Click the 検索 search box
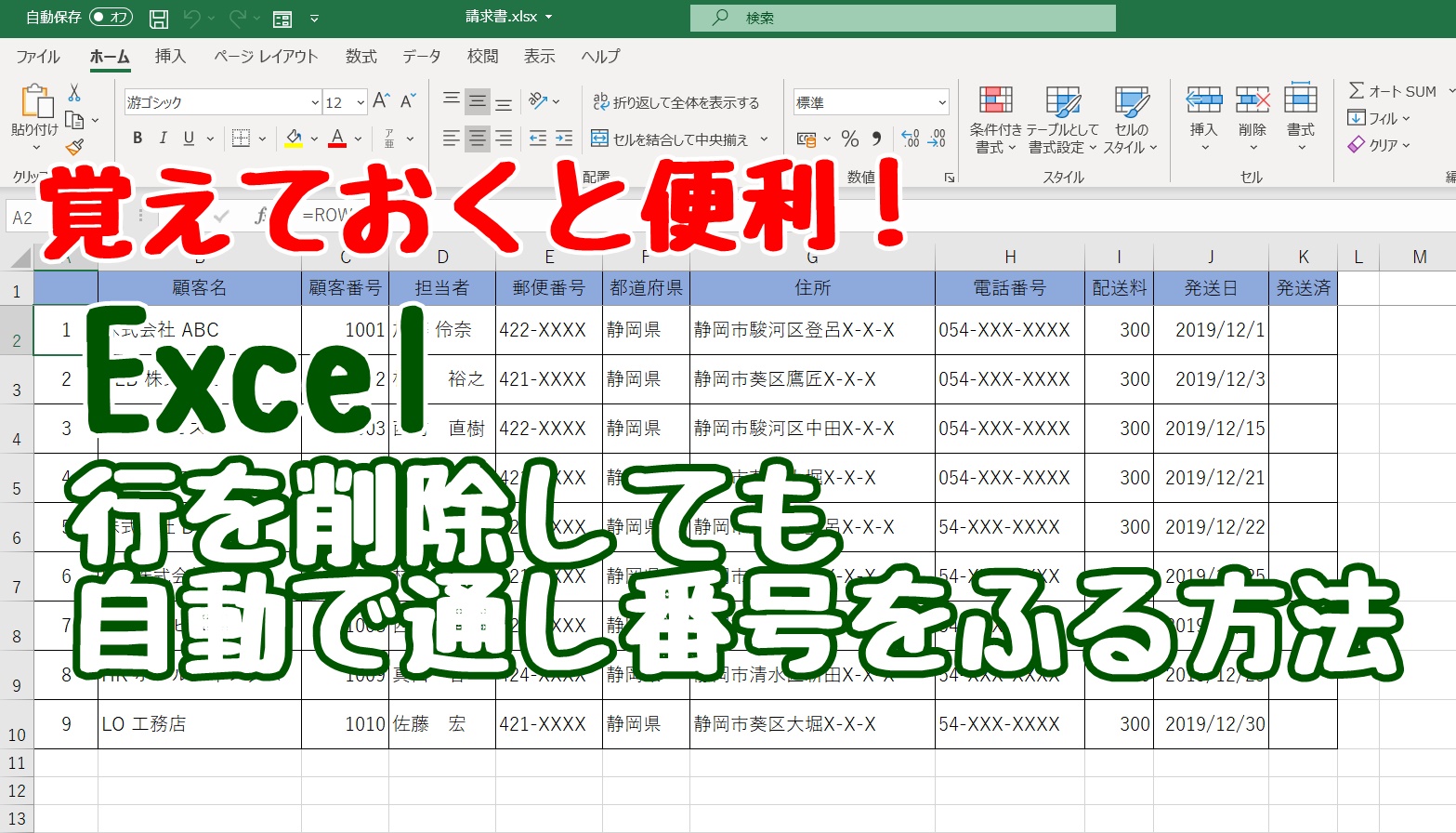The height and width of the screenshot is (833, 1456). (902, 18)
